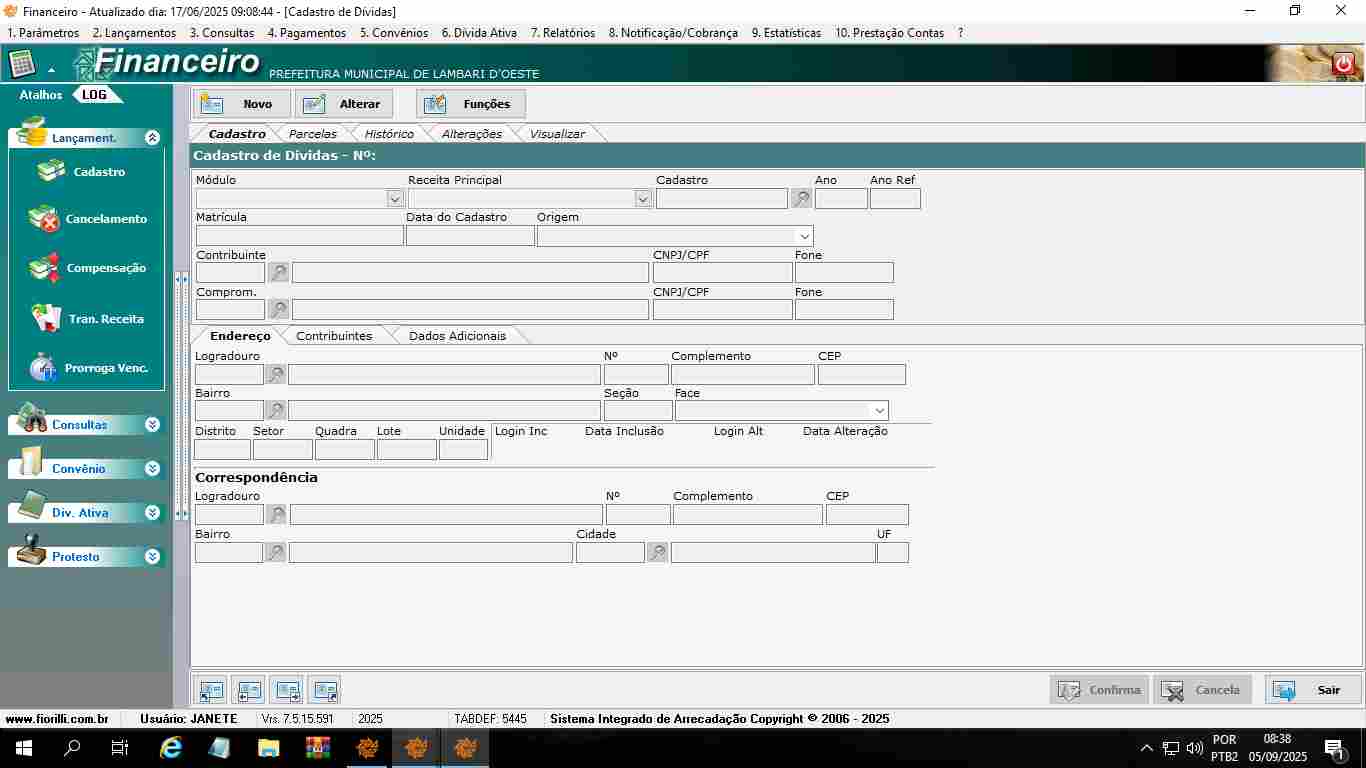Click the Novo button

tap(243, 104)
